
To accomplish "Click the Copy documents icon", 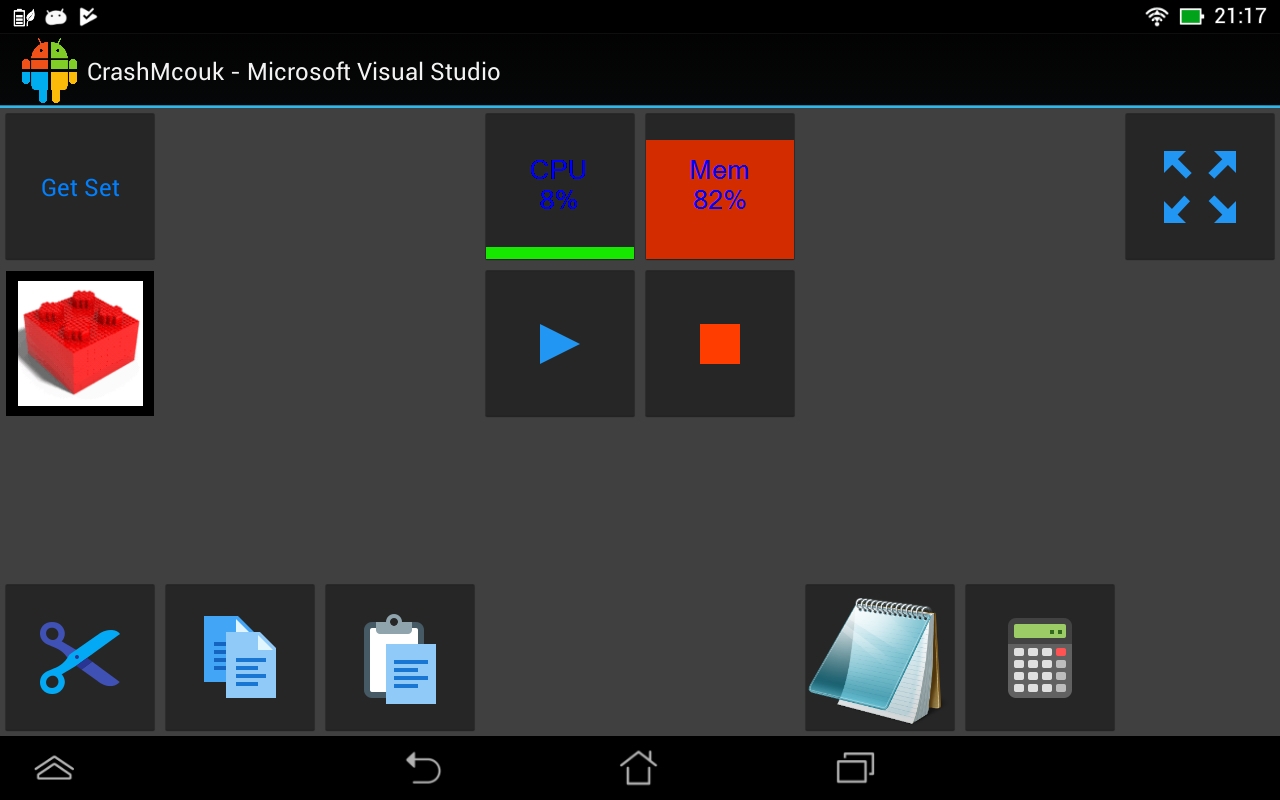I will tap(240, 658).
